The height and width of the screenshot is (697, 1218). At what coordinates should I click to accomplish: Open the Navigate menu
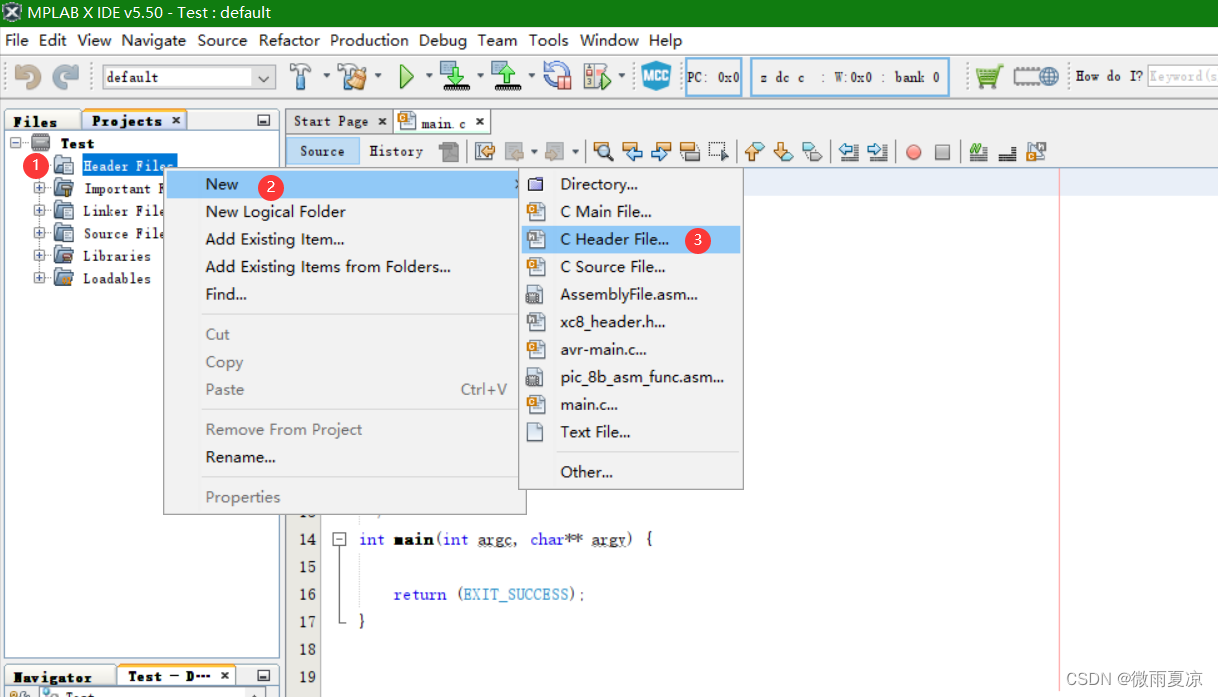click(154, 40)
